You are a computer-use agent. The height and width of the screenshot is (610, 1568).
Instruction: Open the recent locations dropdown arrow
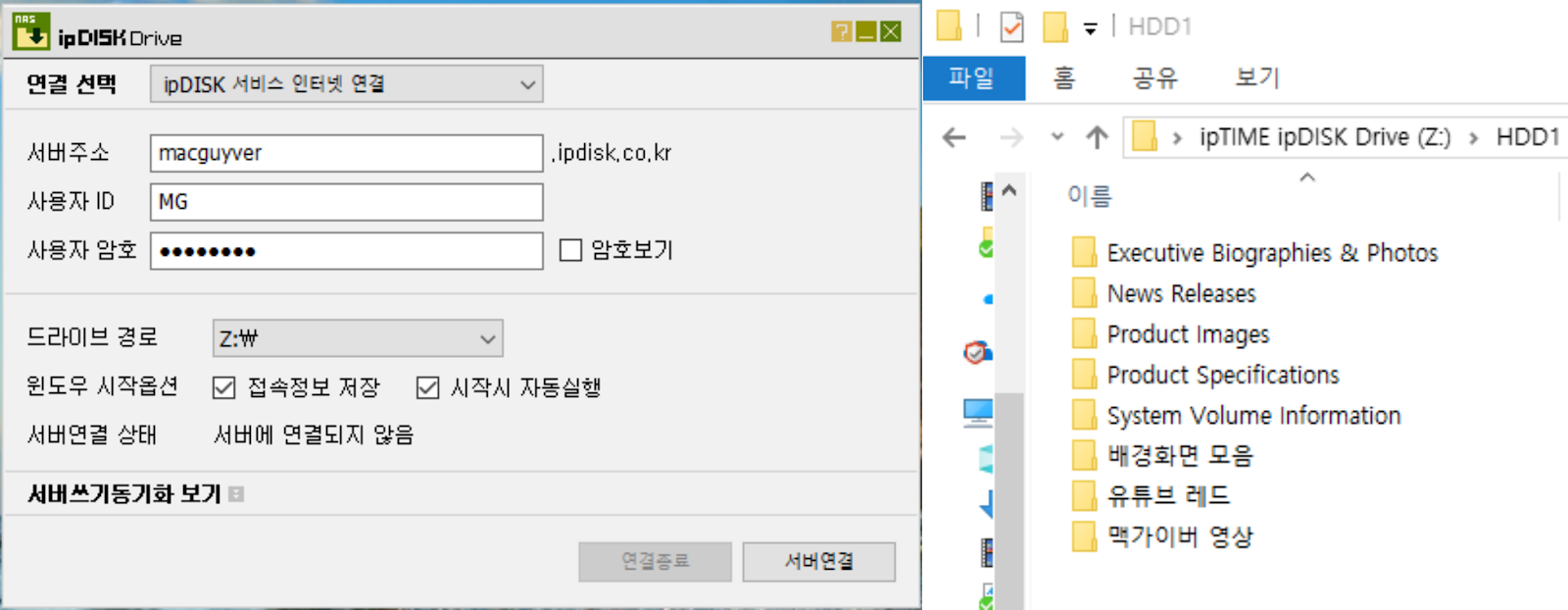(1057, 136)
